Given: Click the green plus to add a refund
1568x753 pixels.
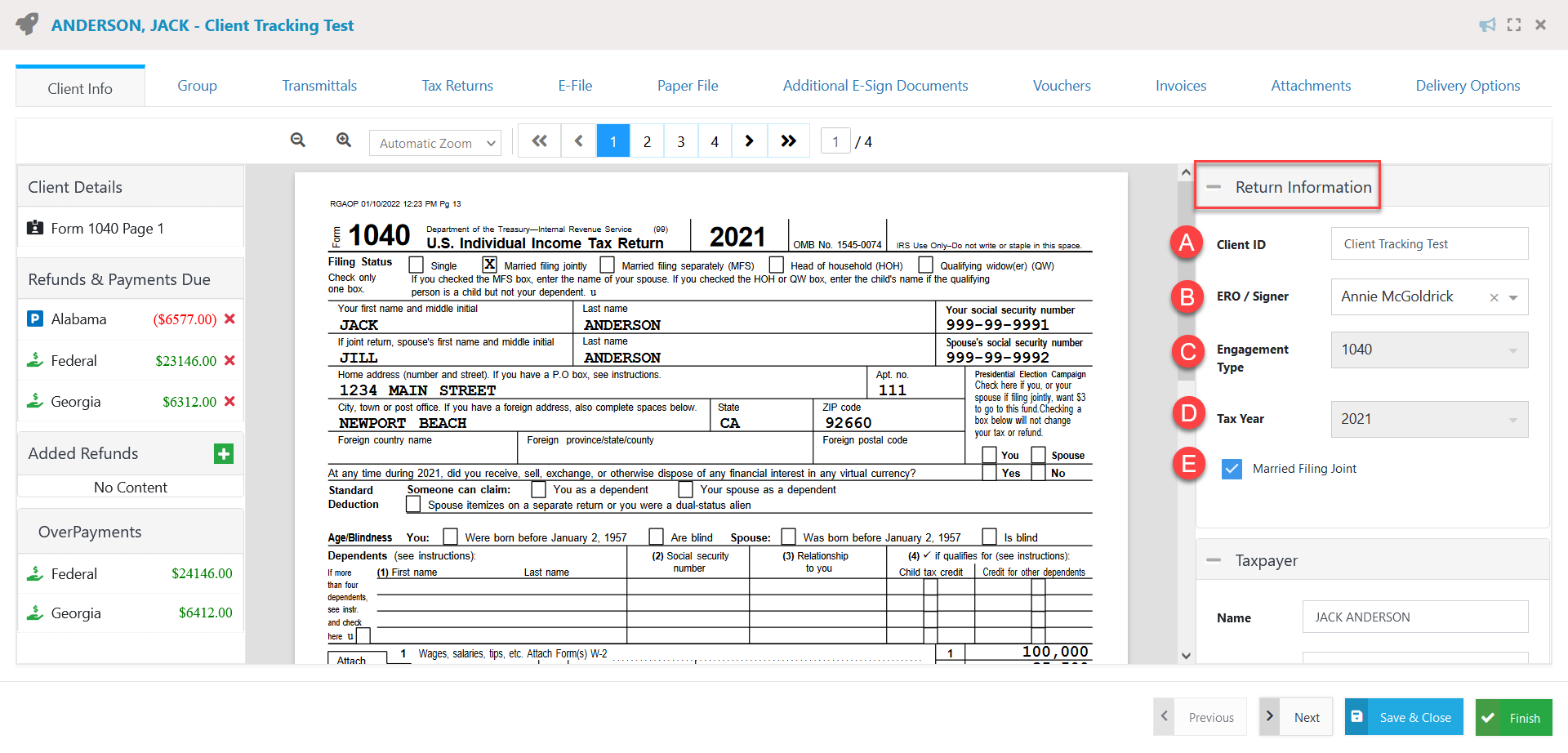Looking at the screenshot, I should click(223, 453).
